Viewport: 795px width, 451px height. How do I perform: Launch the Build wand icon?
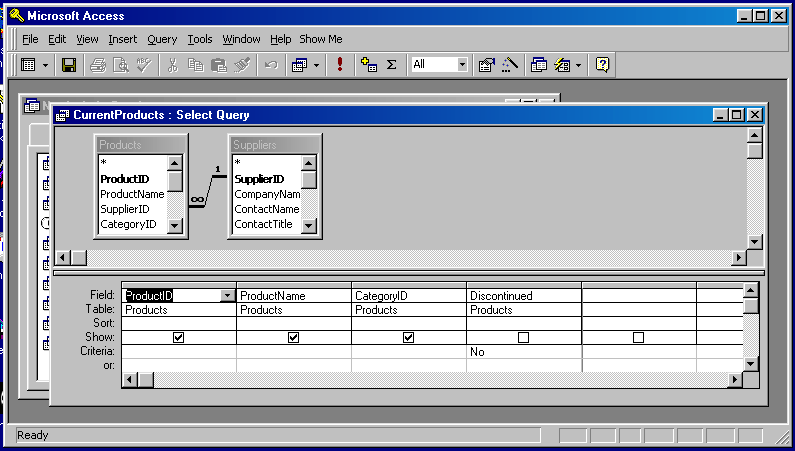(x=510, y=65)
